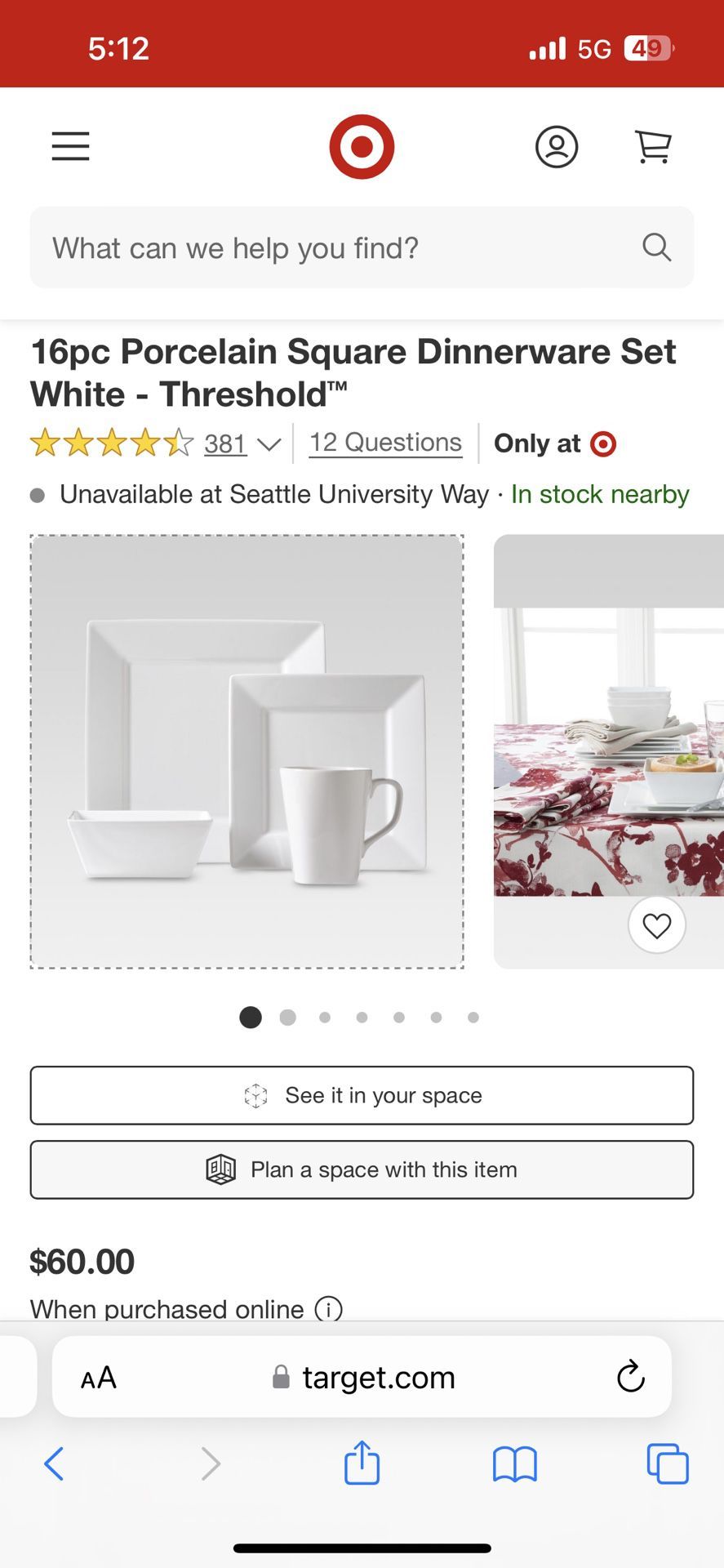The width and height of the screenshot is (724, 1568).
Task: Tap Plan a space with this item
Action: click(x=362, y=1169)
